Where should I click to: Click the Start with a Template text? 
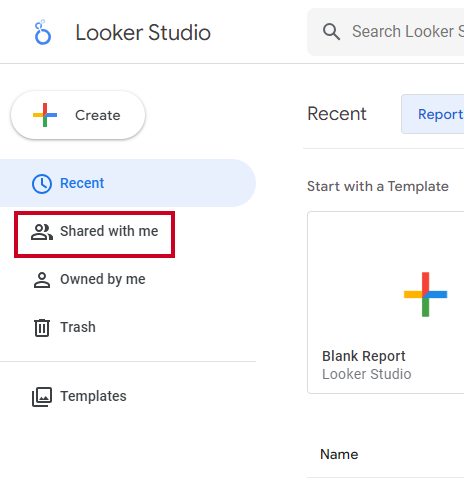pyautogui.click(x=378, y=186)
